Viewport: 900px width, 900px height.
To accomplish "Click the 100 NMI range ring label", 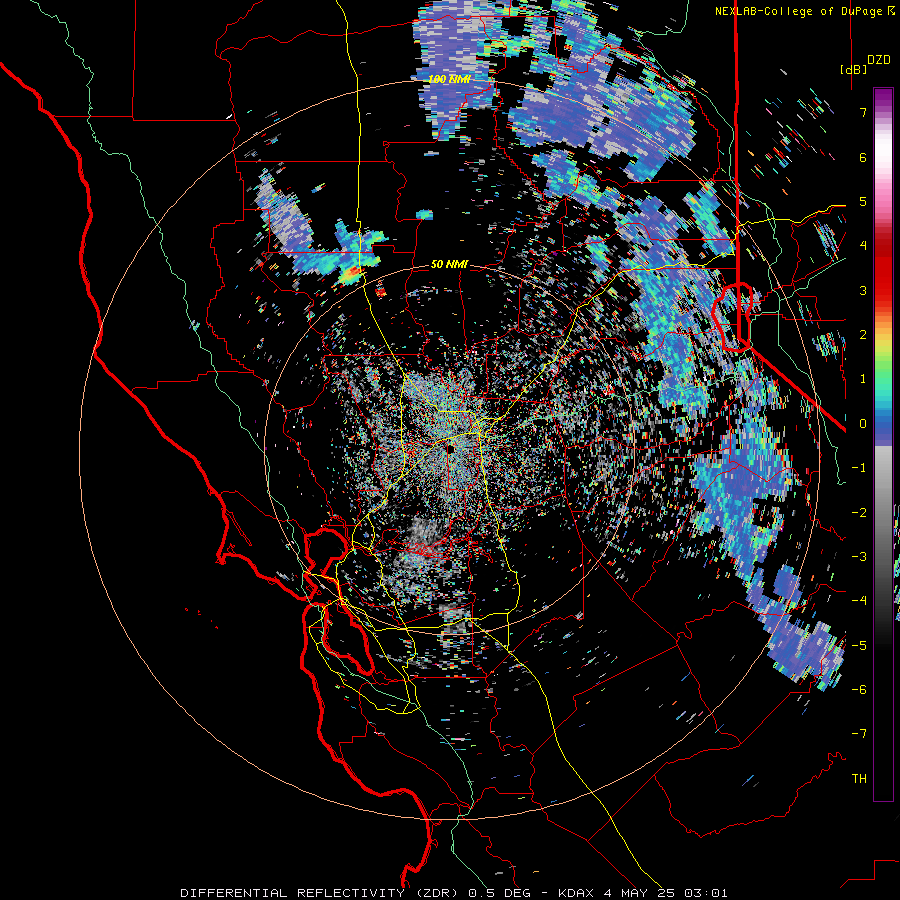I will (449, 79).
